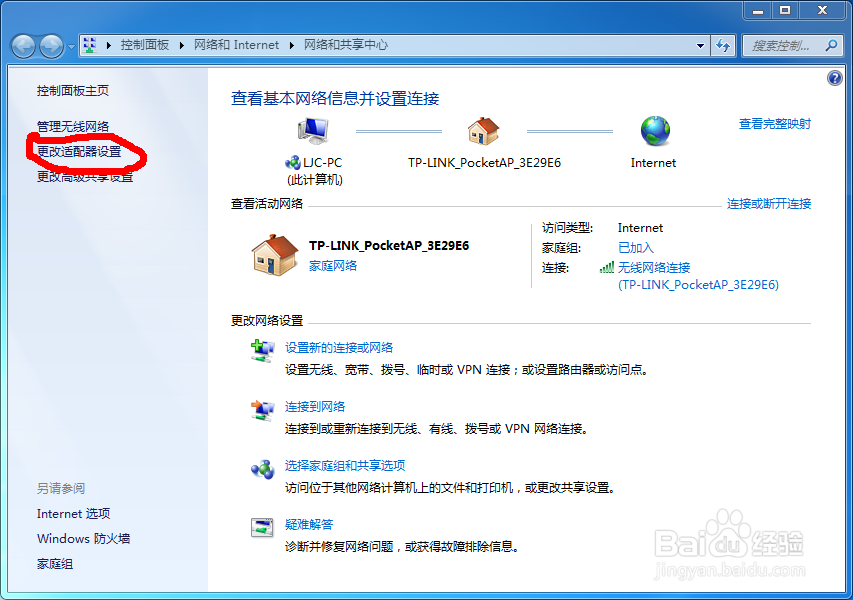Image resolution: width=853 pixels, height=600 pixels.
Task: Close the window
Action: [822, 10]
